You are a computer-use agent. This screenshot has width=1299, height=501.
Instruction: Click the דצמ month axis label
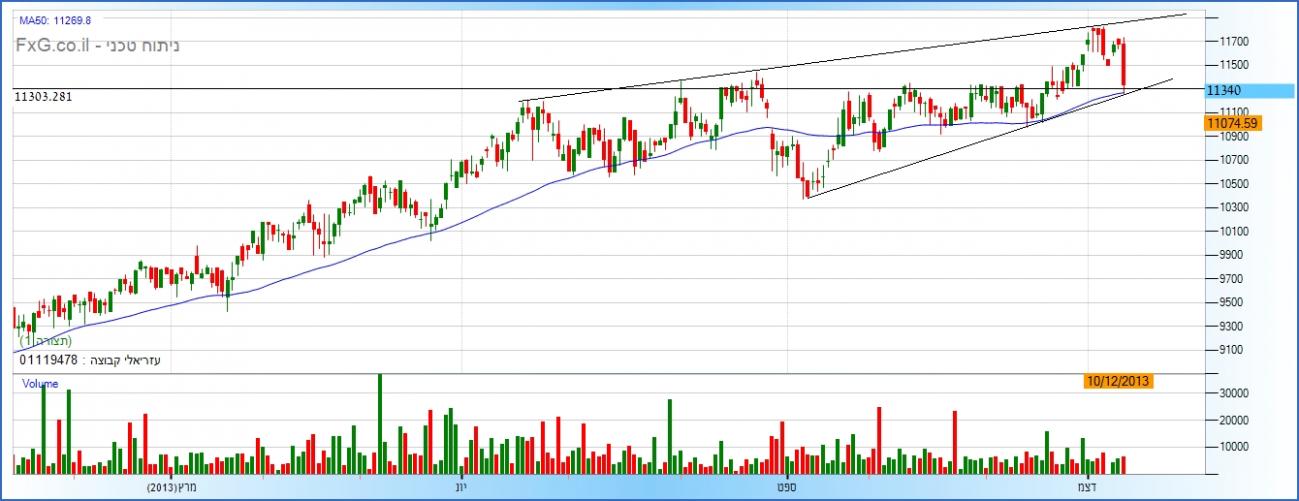1085,487
